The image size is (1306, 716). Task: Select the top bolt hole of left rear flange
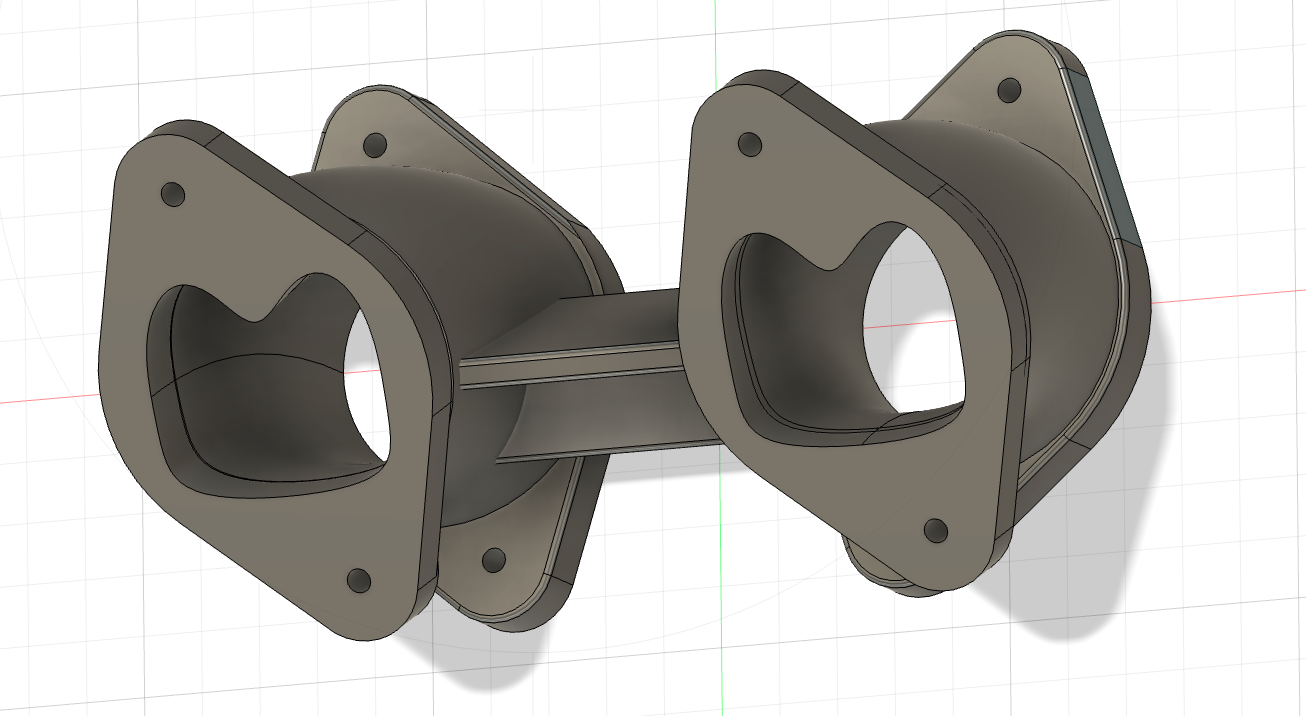375,146
